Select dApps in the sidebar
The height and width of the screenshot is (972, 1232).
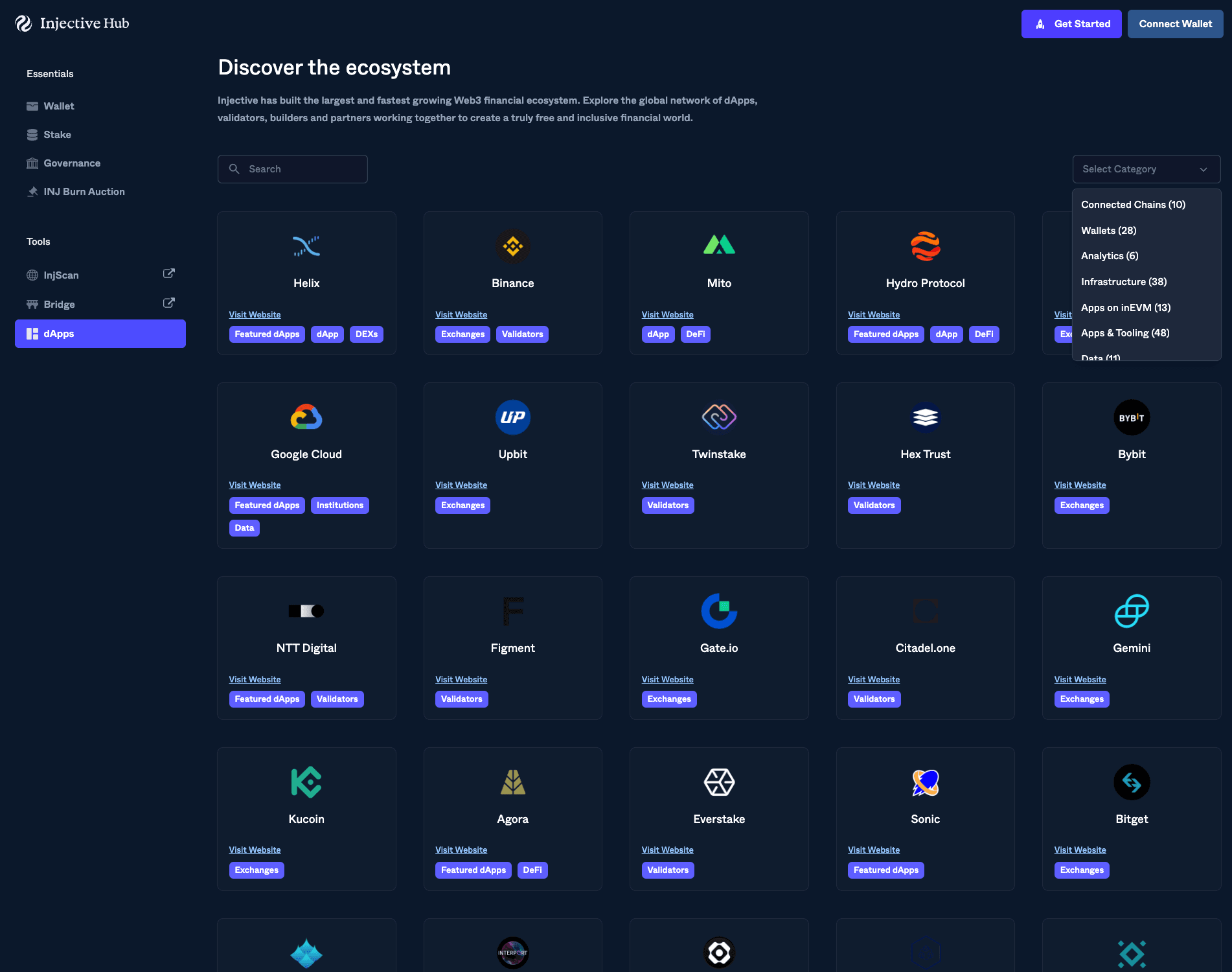pyautogui.click(x=100, y=334)
